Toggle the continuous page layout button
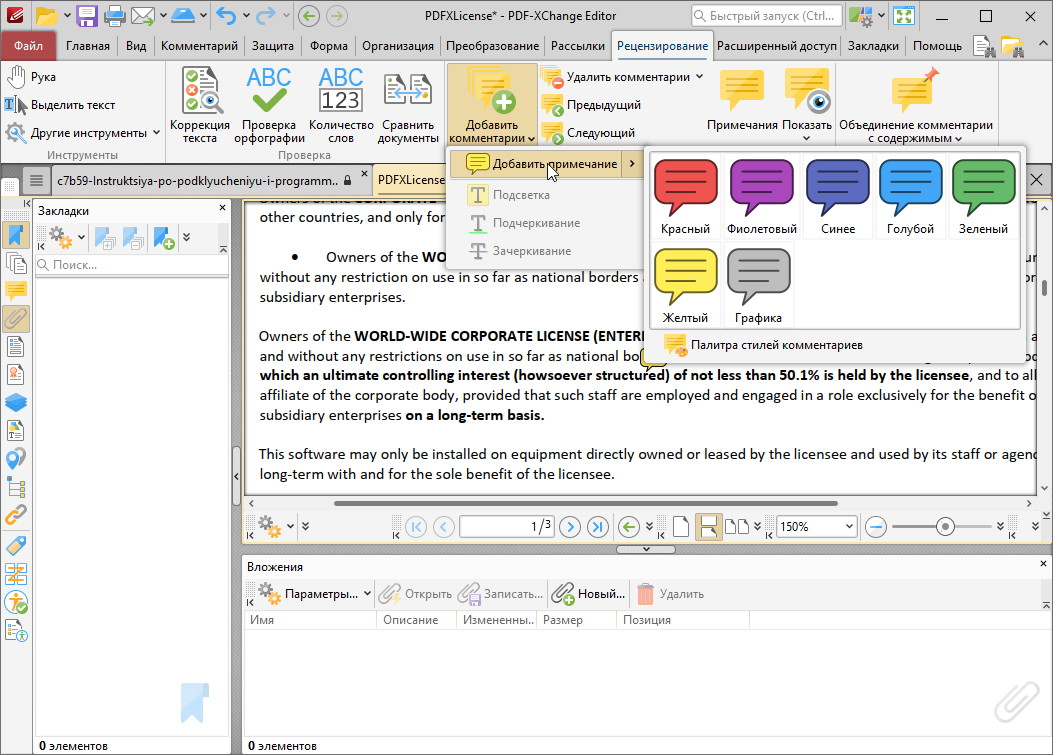 (708, 526)
